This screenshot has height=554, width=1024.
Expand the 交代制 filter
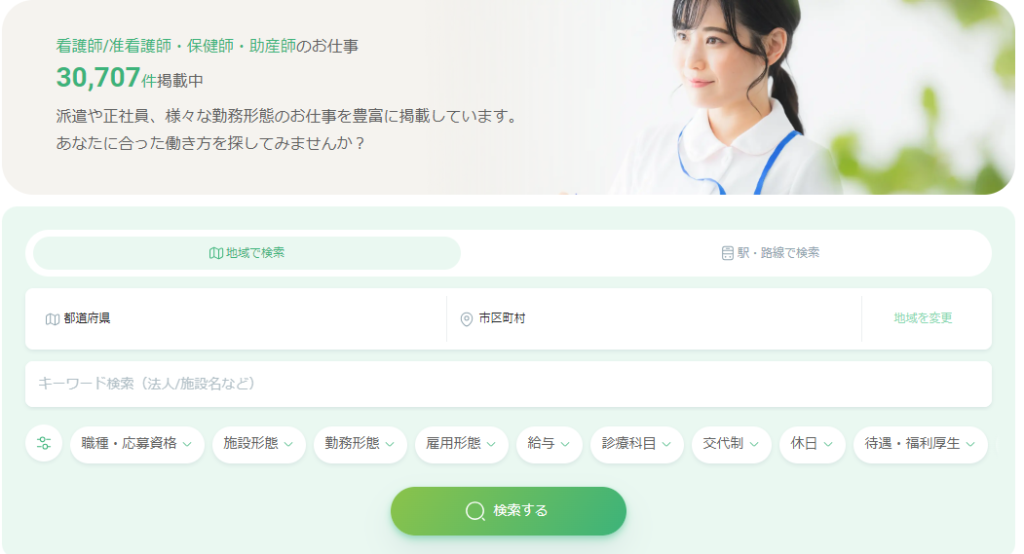pyautogui.click(x=731, y=444)
